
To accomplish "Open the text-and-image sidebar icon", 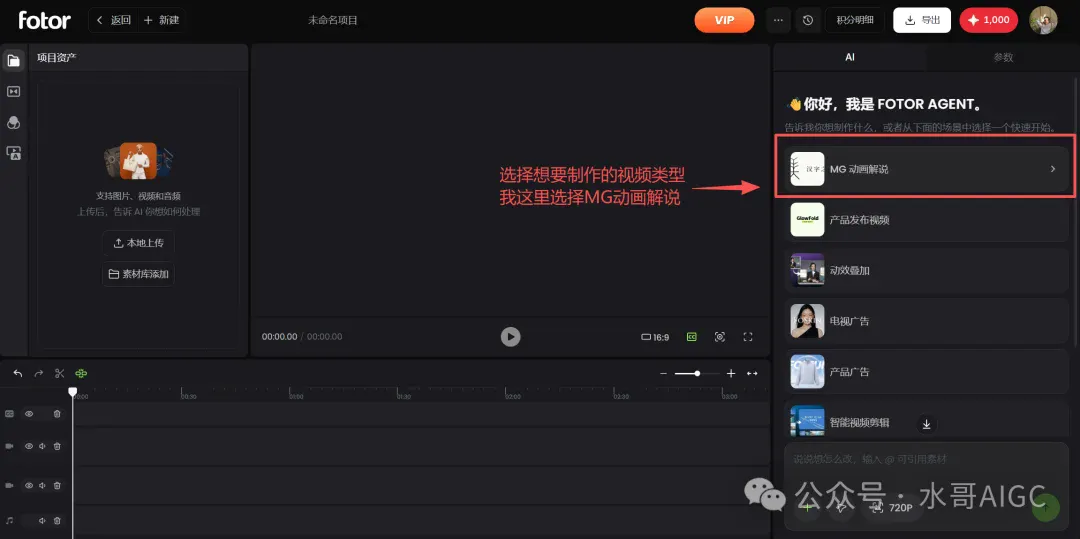I will (x=13, y=153).
